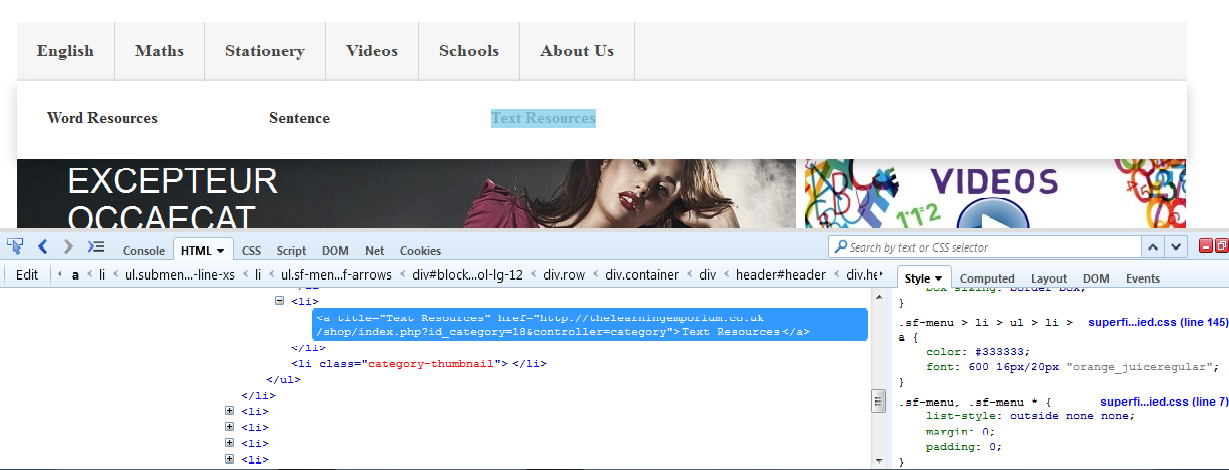Expand the first collapsed li node below closing ul
1229x470 pixels.
coord(230,411)
